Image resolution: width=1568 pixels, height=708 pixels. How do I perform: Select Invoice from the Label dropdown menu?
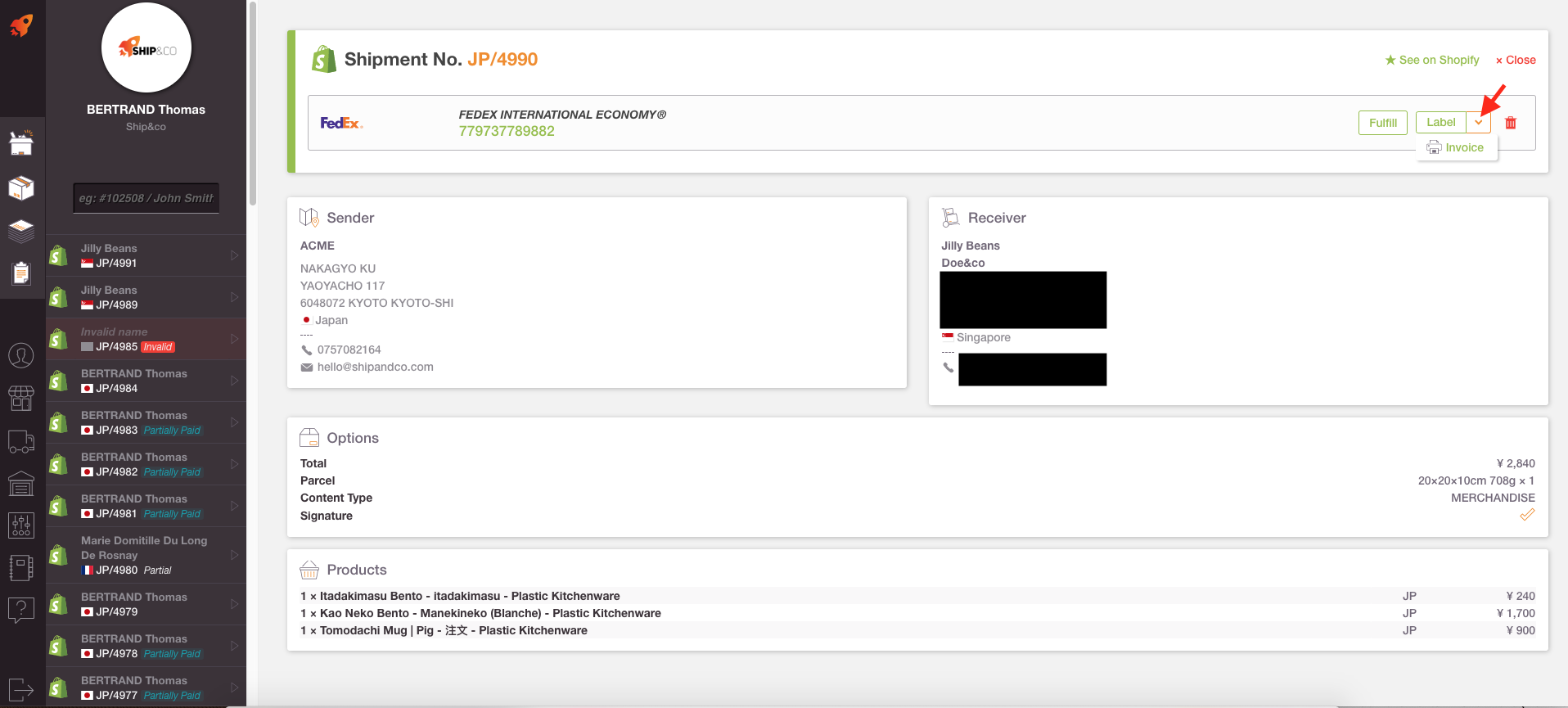click(1456, 147)
